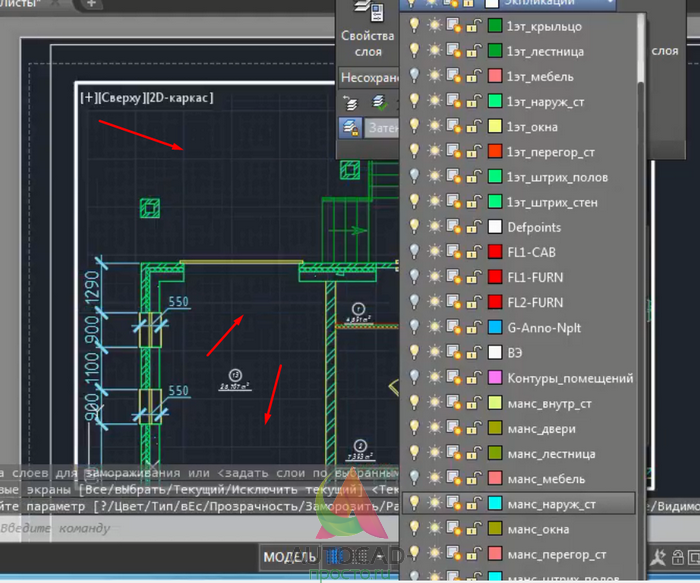Open the Свойства слоя layer properties manager
700x583 pixels.
pyautogui.click(x=368, y=29)
